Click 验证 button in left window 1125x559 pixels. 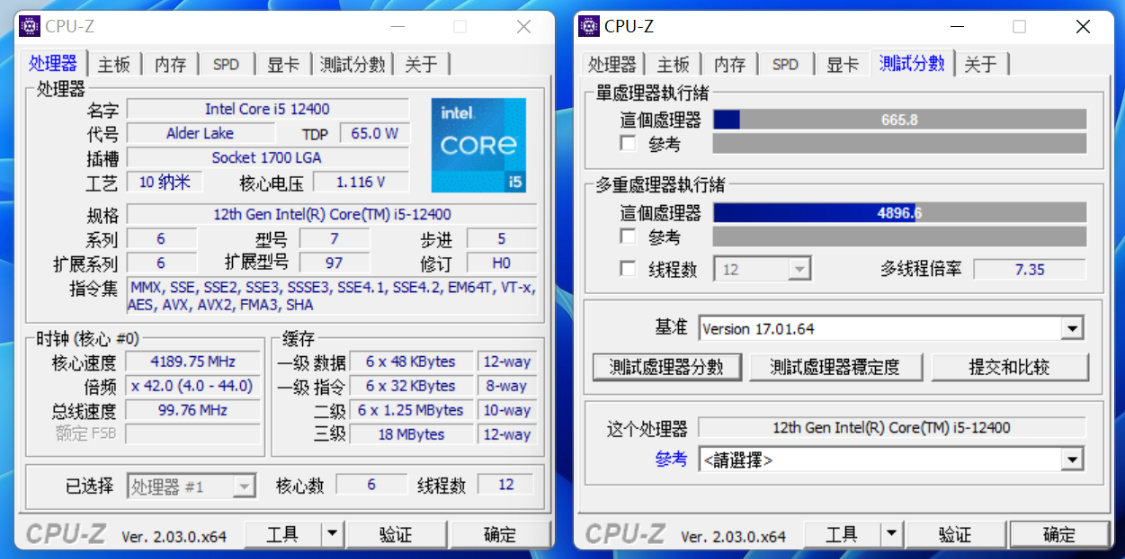(x=395, y=534)
